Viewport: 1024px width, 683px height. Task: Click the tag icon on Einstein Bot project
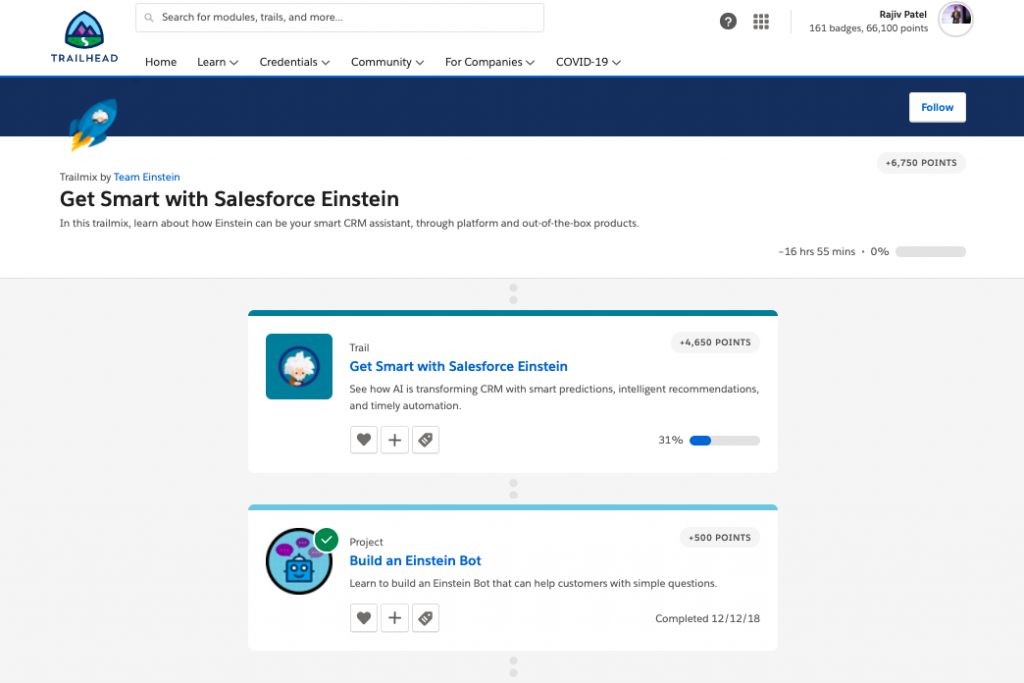tap(426, 618)
